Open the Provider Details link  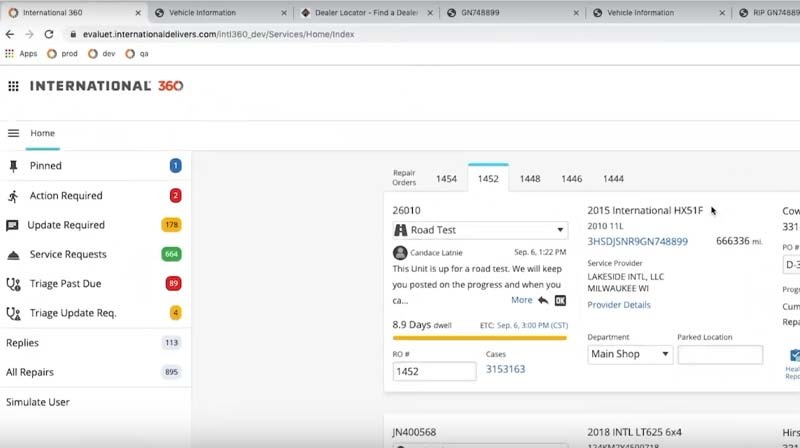coord(619,305)
